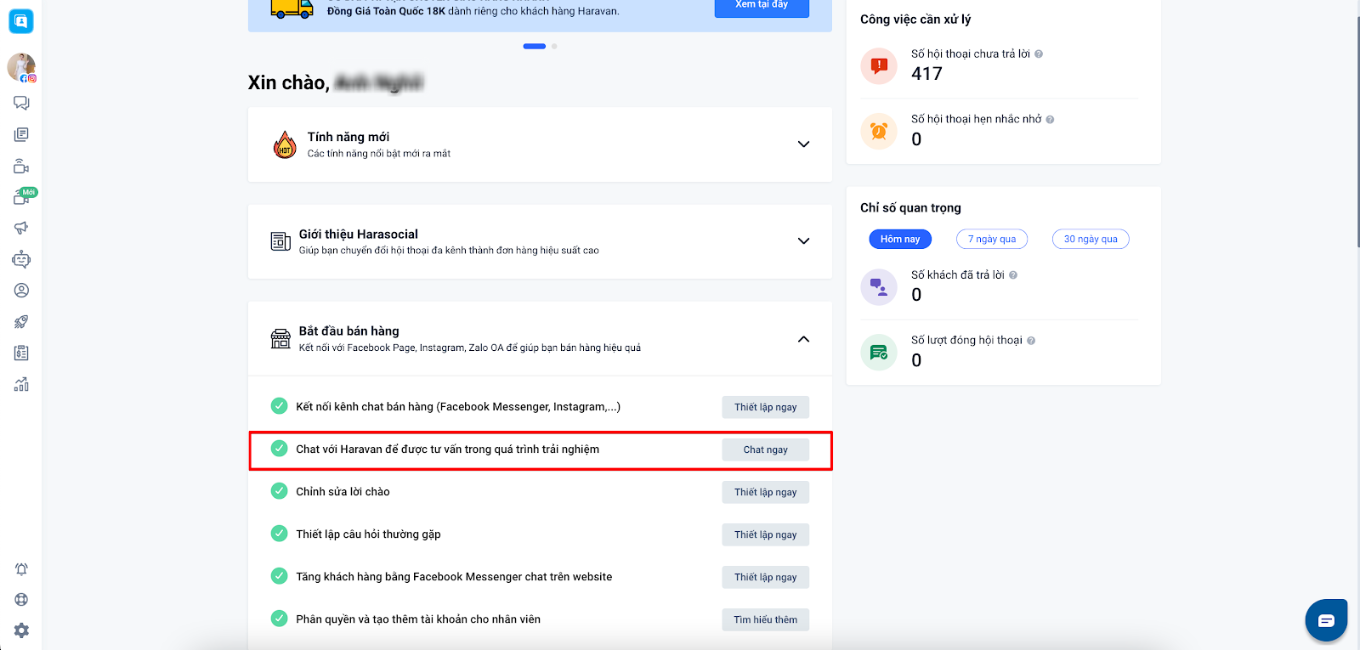Open the profile avatar in the sidebar
The width and height of the screenshot is (1360, 650).
coord(21,67)
